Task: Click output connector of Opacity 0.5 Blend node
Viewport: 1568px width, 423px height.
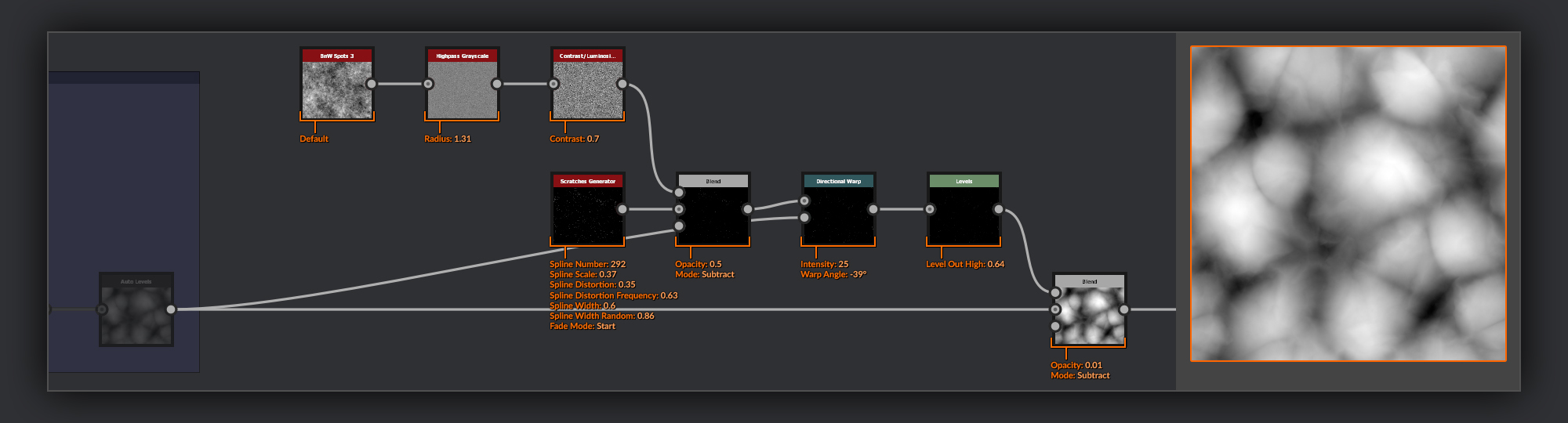Action: pos(748,209)
